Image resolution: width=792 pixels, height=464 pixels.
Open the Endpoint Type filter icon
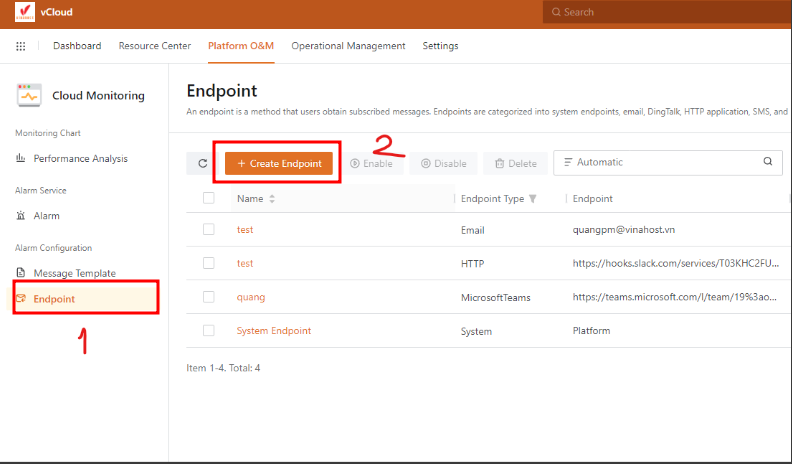pyautogui.click(x=533, y=199)
